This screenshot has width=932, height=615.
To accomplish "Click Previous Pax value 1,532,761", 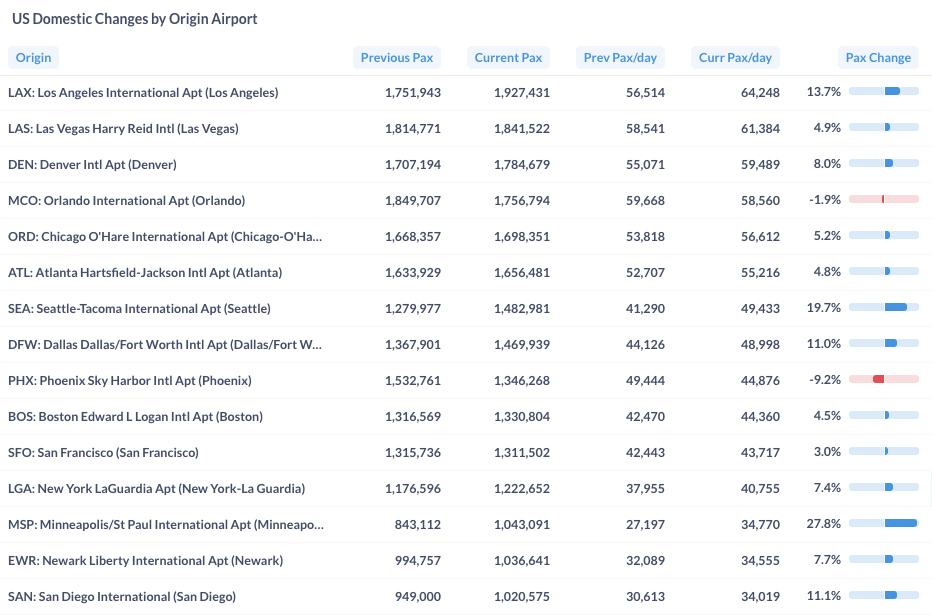I will point(413,380).
